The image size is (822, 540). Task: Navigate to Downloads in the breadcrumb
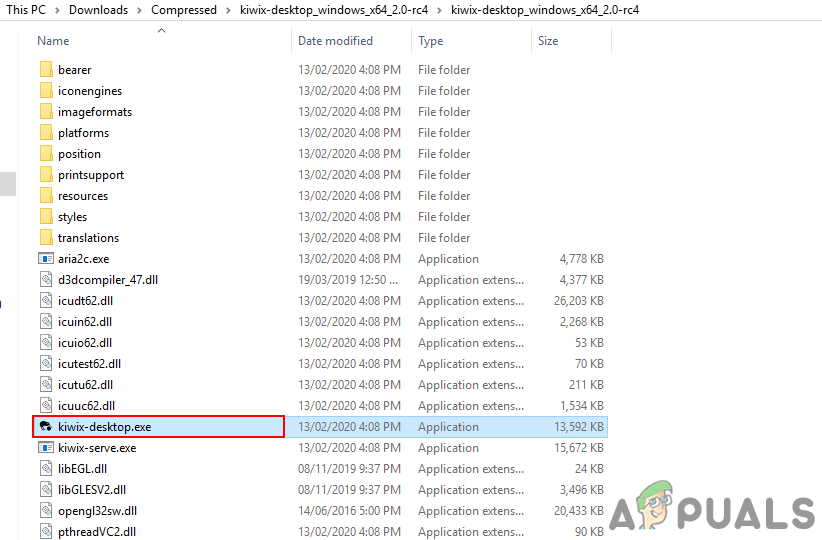(99, 10)
